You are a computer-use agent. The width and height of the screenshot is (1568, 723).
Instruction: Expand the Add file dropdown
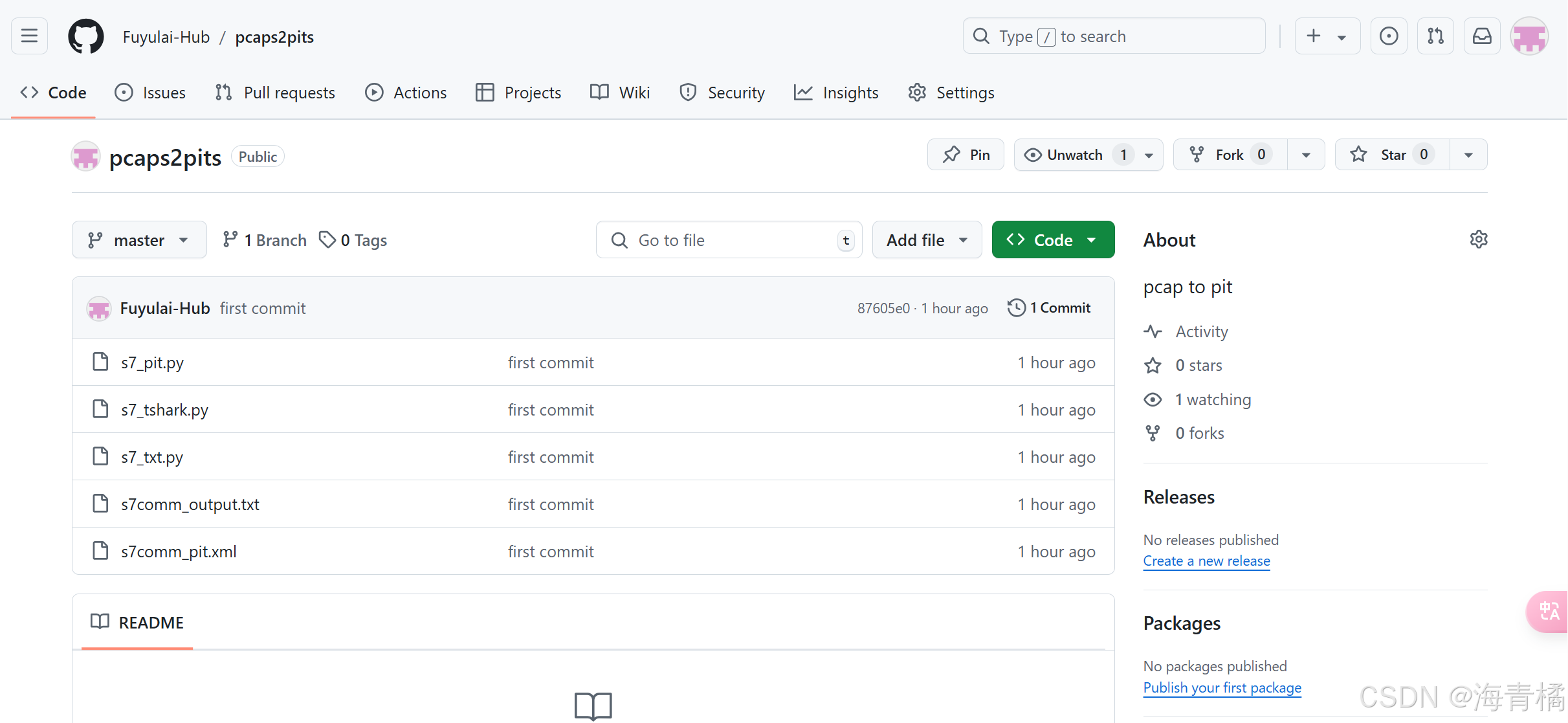[927, 240]
